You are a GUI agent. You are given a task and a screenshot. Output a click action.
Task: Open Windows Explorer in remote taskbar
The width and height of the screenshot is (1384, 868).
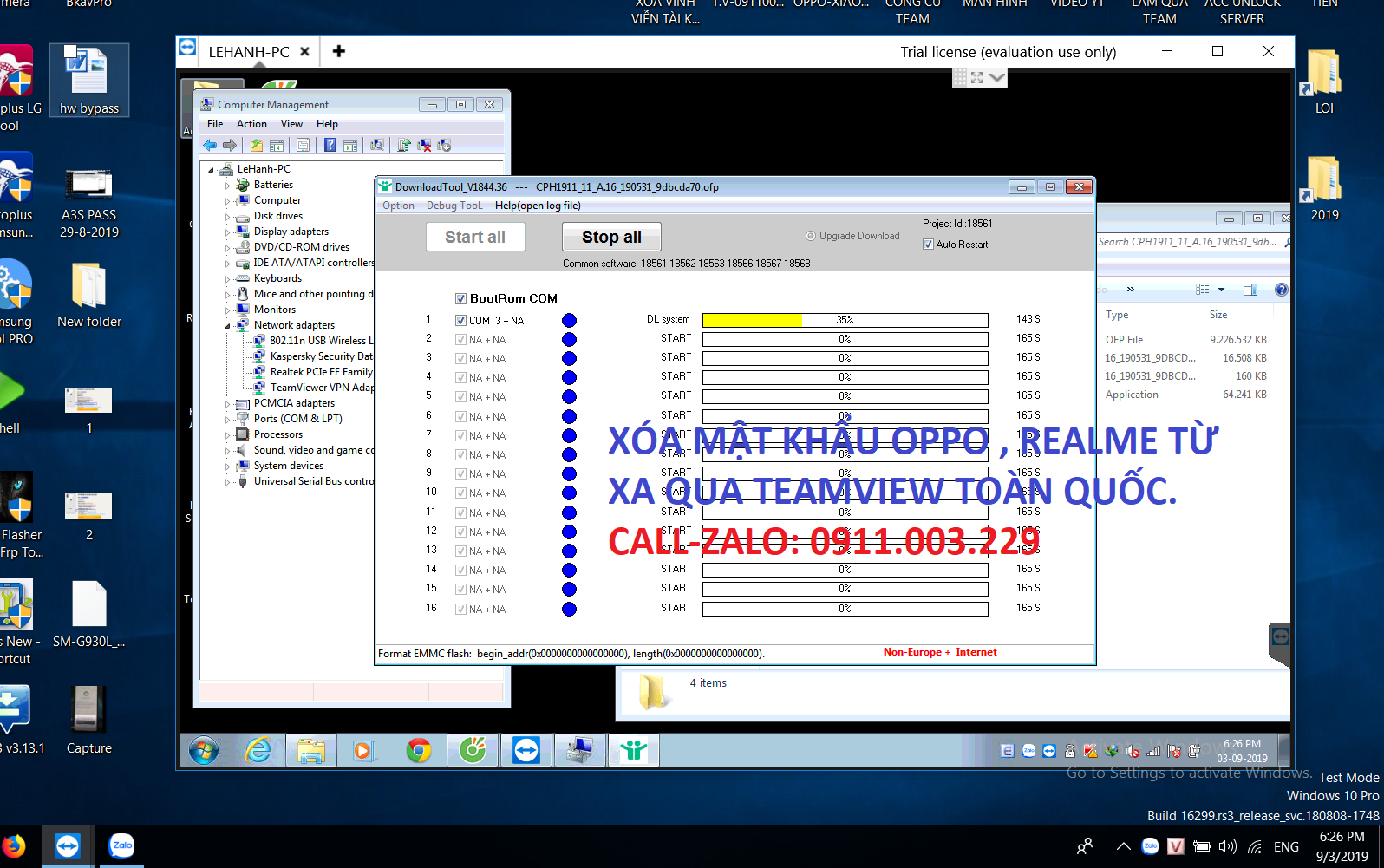coord(310,750)
